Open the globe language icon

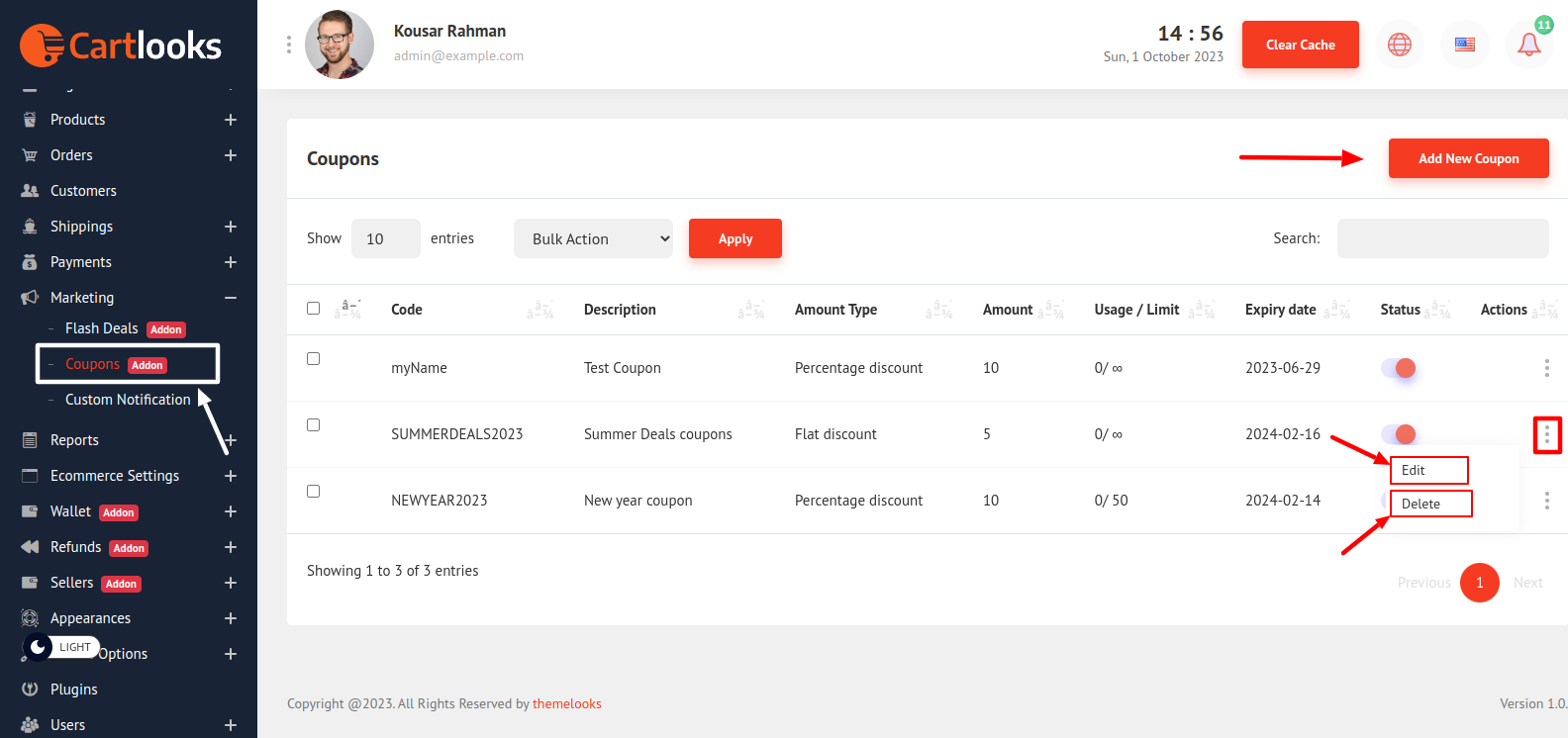(1399, 45)
